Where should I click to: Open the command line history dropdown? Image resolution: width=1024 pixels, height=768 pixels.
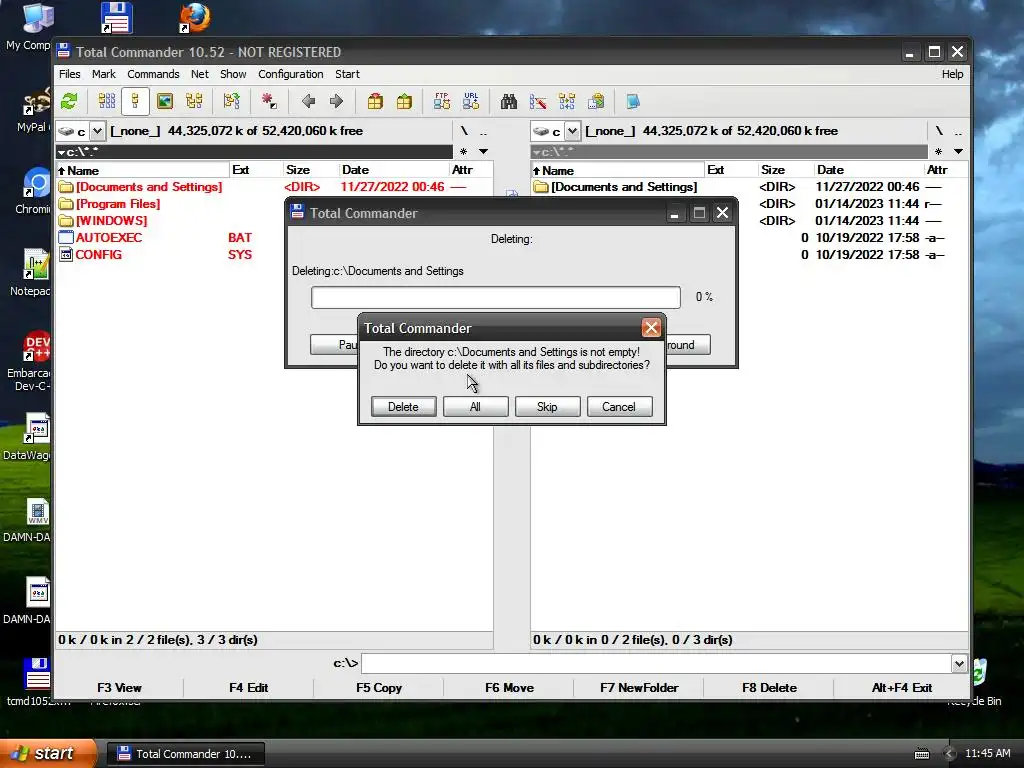tap(959, 664)
